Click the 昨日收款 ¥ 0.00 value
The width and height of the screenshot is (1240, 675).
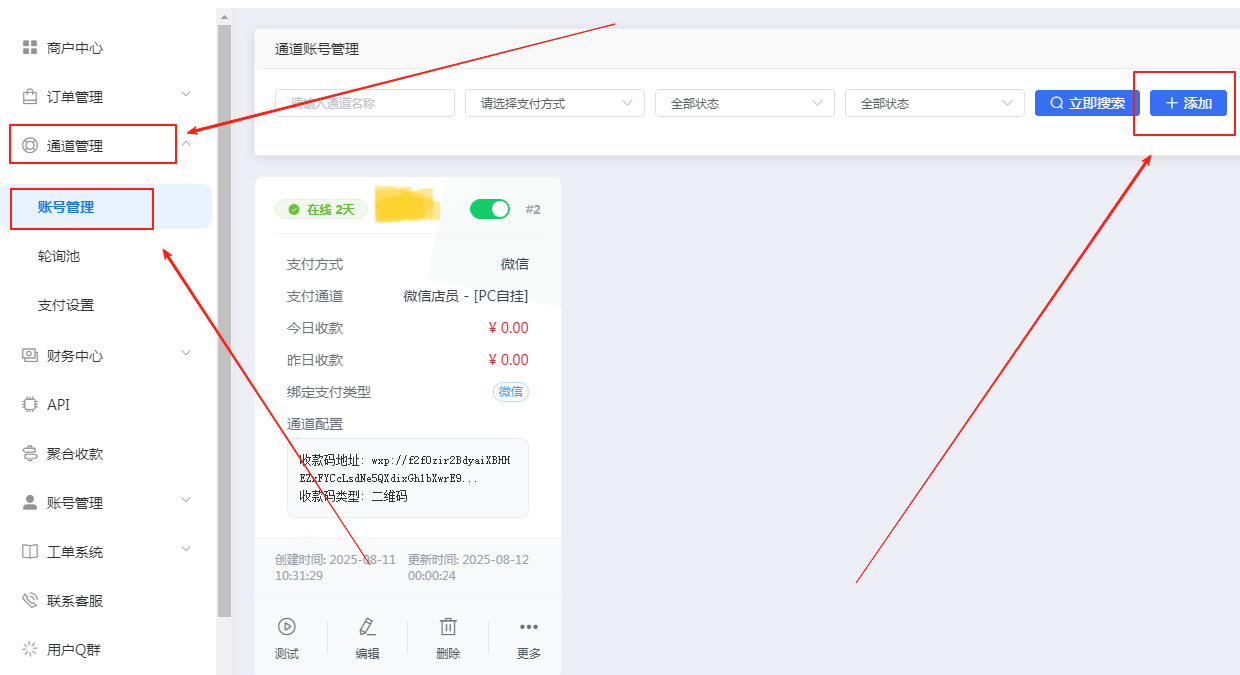(x=509, y=360)
